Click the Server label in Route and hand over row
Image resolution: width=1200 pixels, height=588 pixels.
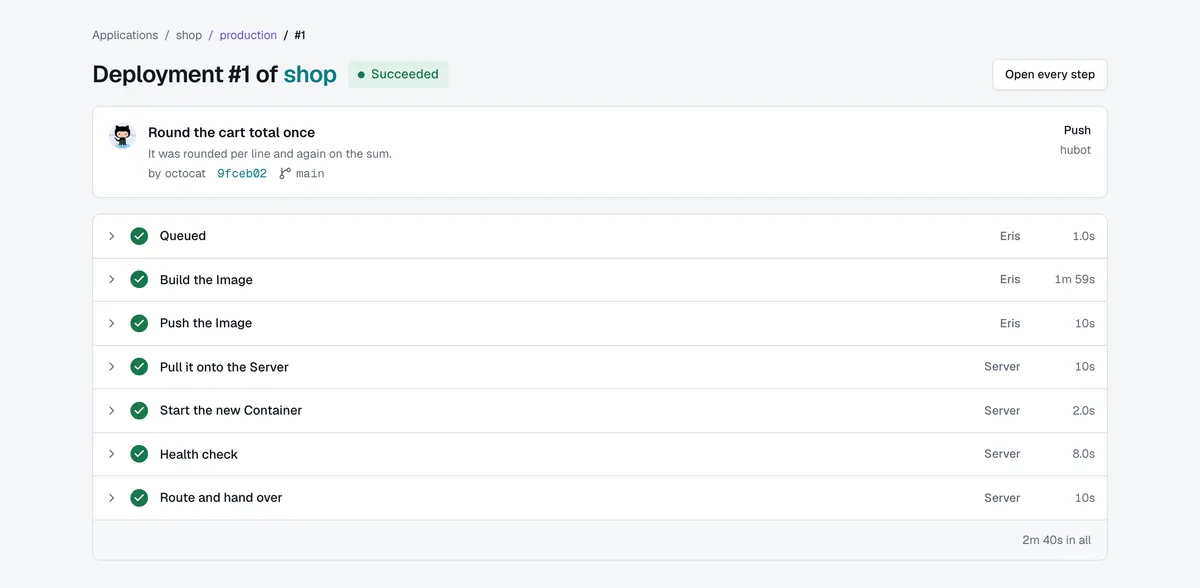pyautogui.click(x=1002, y=497)
